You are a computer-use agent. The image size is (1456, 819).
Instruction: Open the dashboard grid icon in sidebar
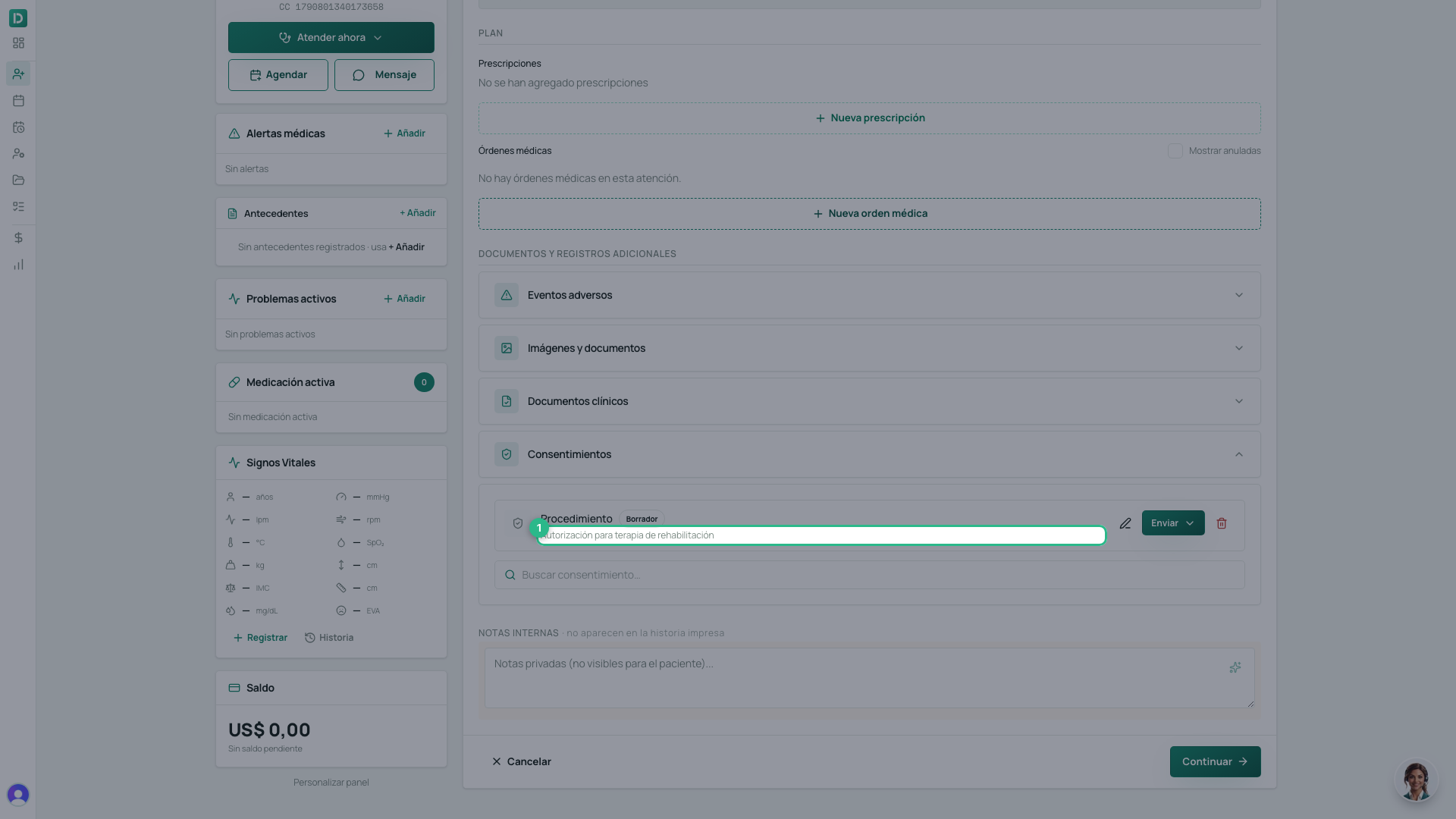coord(18,43)
